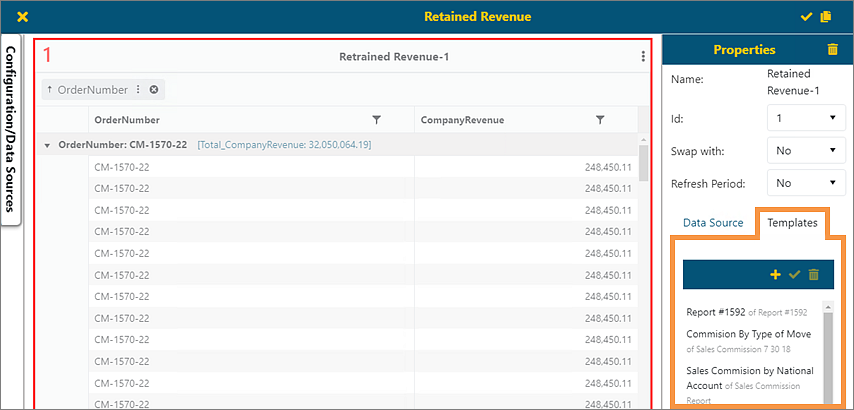Add a new template with plus icon
The height and width of the screenshot is (410, 854).
coord(775,275)
